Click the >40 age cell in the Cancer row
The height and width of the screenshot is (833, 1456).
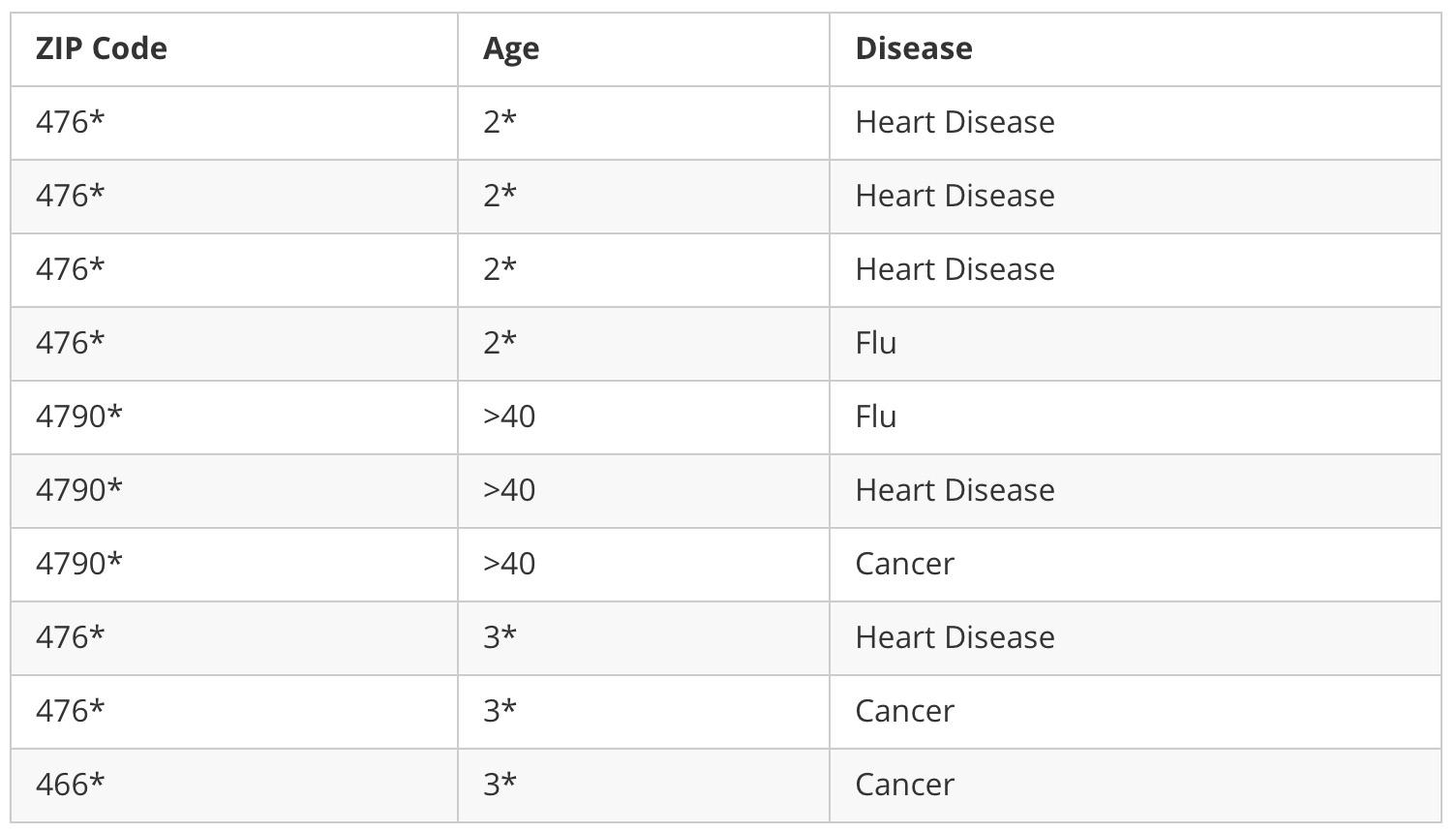[509, 564]
